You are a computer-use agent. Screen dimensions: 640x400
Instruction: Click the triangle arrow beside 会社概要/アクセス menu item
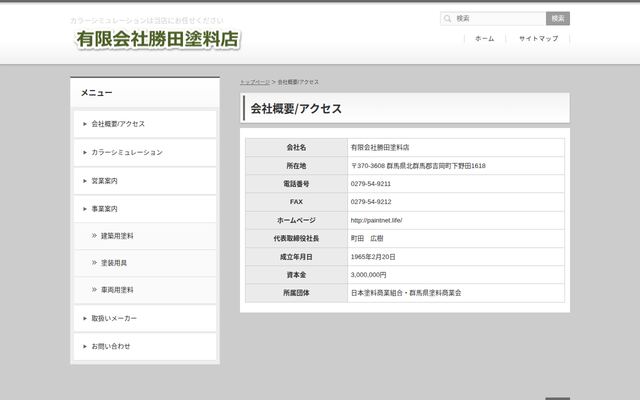coord(85,124)
